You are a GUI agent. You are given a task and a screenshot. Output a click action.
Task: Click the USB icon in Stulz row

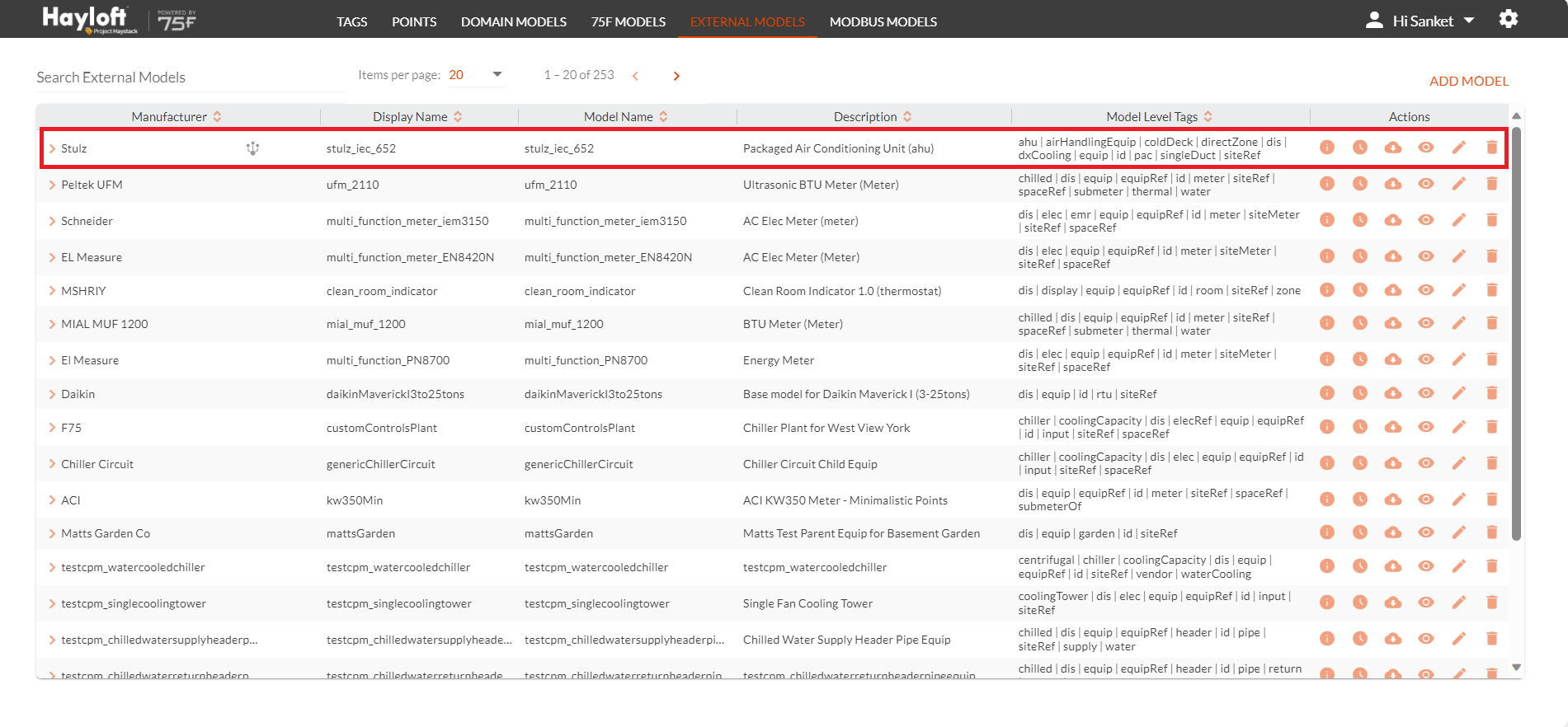click(x=252, y=148)
